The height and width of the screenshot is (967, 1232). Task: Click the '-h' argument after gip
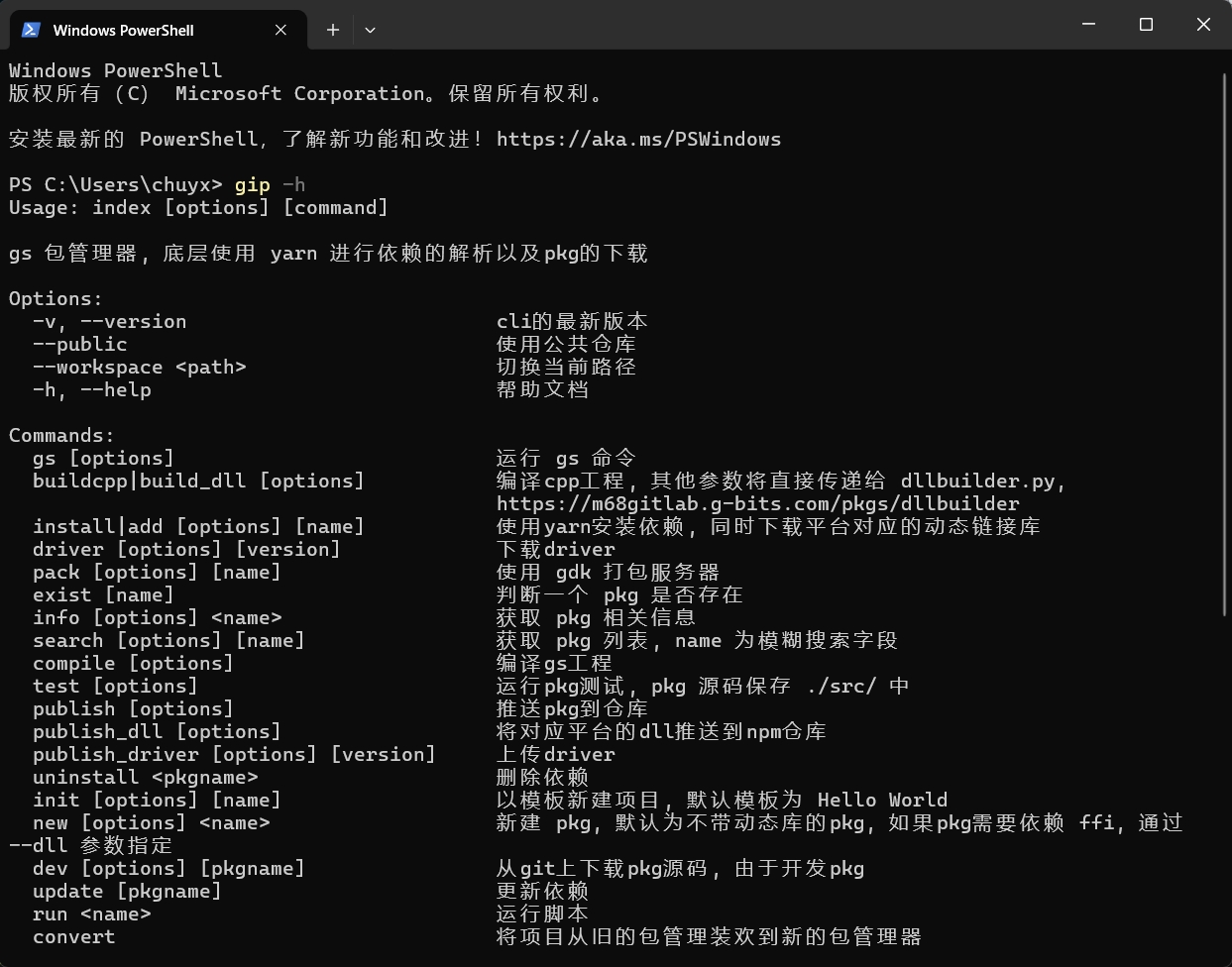[x=293, y=185]
